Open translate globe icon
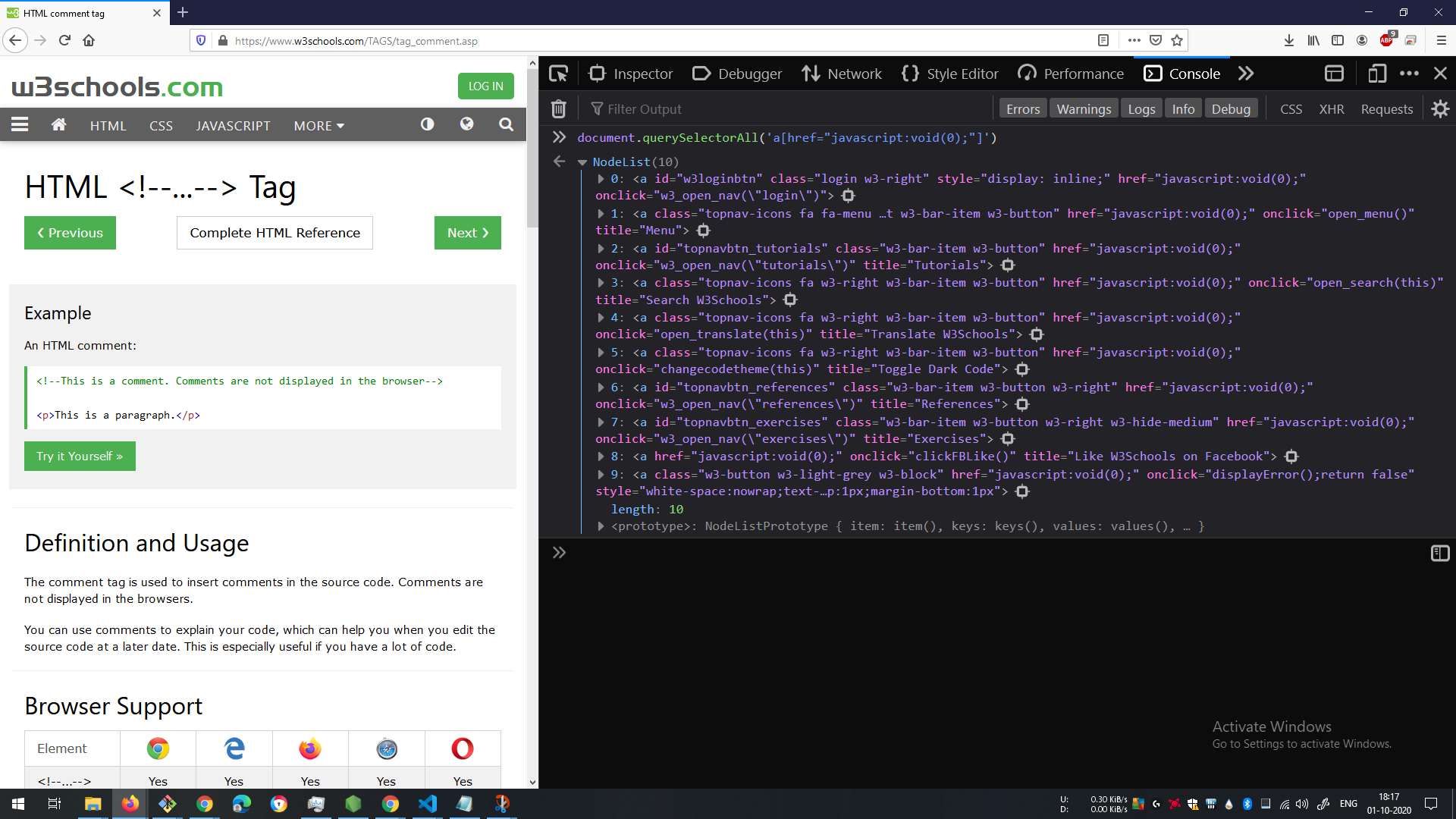This screenshot has width=1456, height=819. [x=467, y=124]
